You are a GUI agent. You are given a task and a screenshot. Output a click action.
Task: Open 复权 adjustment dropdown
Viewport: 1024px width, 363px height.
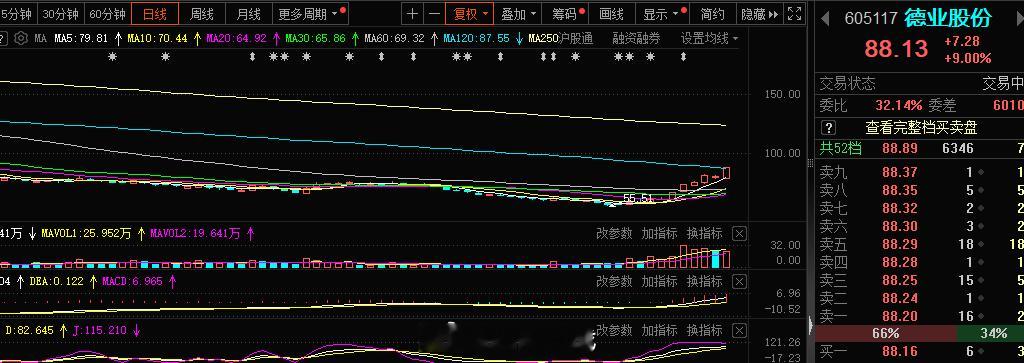click(470, 14)
